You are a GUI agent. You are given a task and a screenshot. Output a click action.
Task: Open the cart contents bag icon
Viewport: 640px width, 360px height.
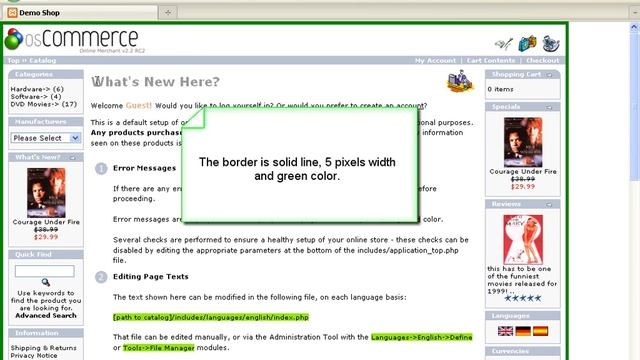pos(527,43)
